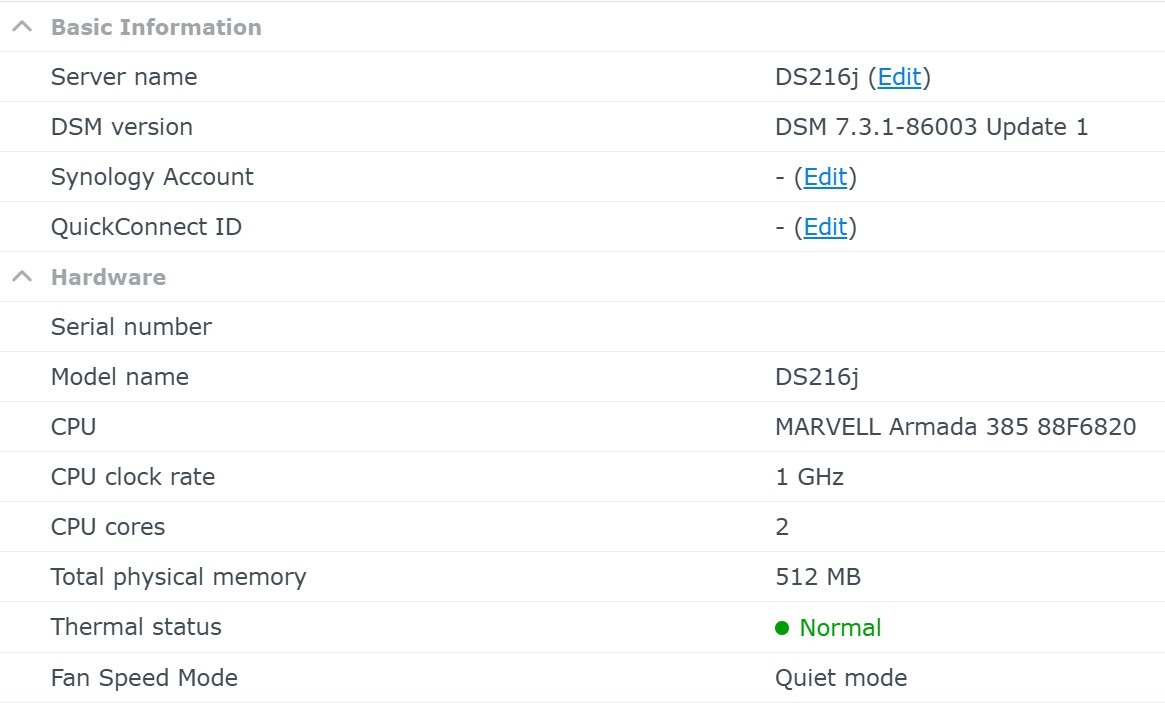This screenshot has width=1165, height=703.
Task: Click the Basic Information section title
Action: point(156,27)
